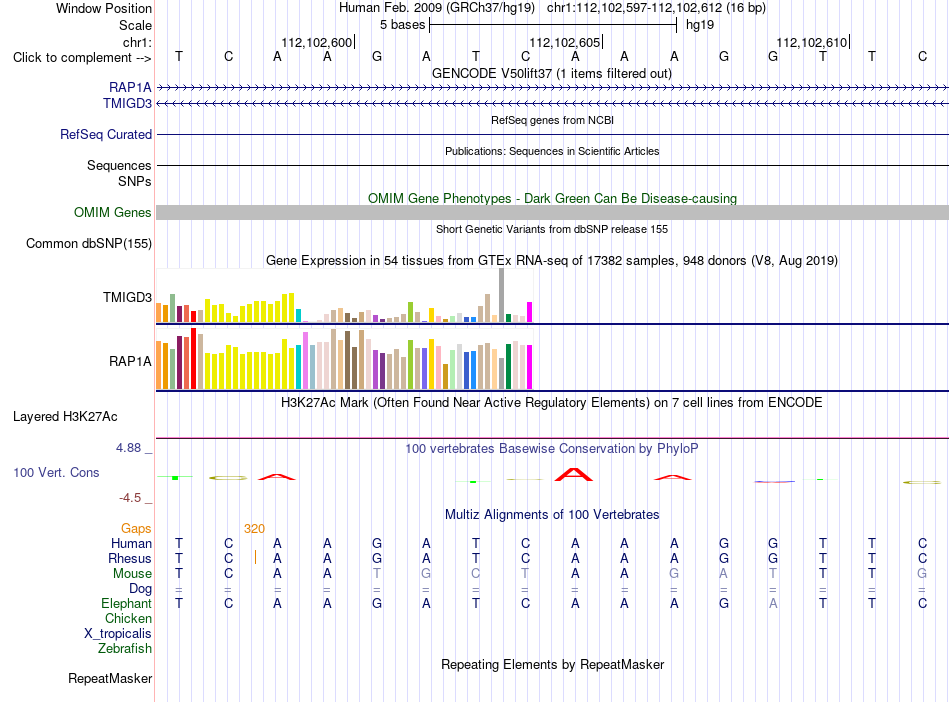Click the orange 320 gap count
Screen dimensions: 950x702
[254, 529]
